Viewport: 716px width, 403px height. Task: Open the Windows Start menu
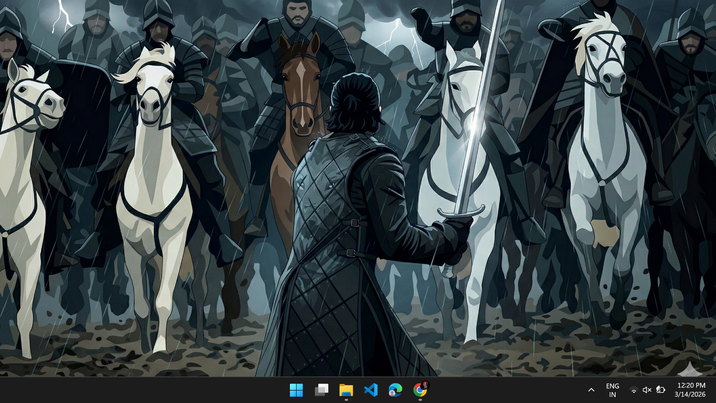coord(296,390)
